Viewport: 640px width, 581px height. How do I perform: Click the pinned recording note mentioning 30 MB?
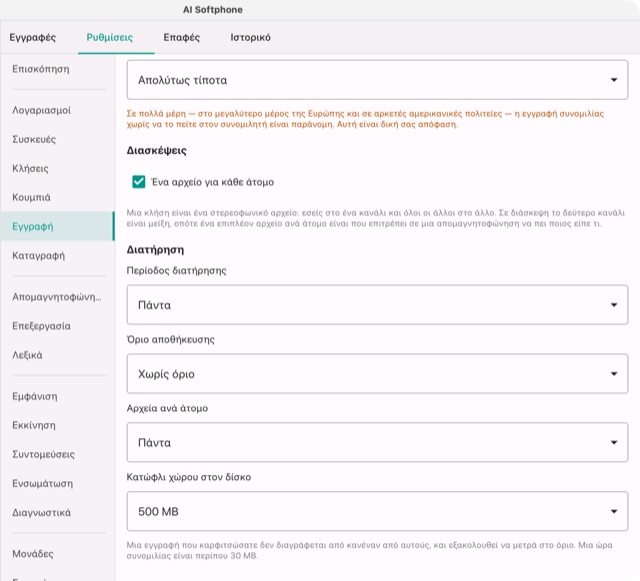(x=369, y=550)
